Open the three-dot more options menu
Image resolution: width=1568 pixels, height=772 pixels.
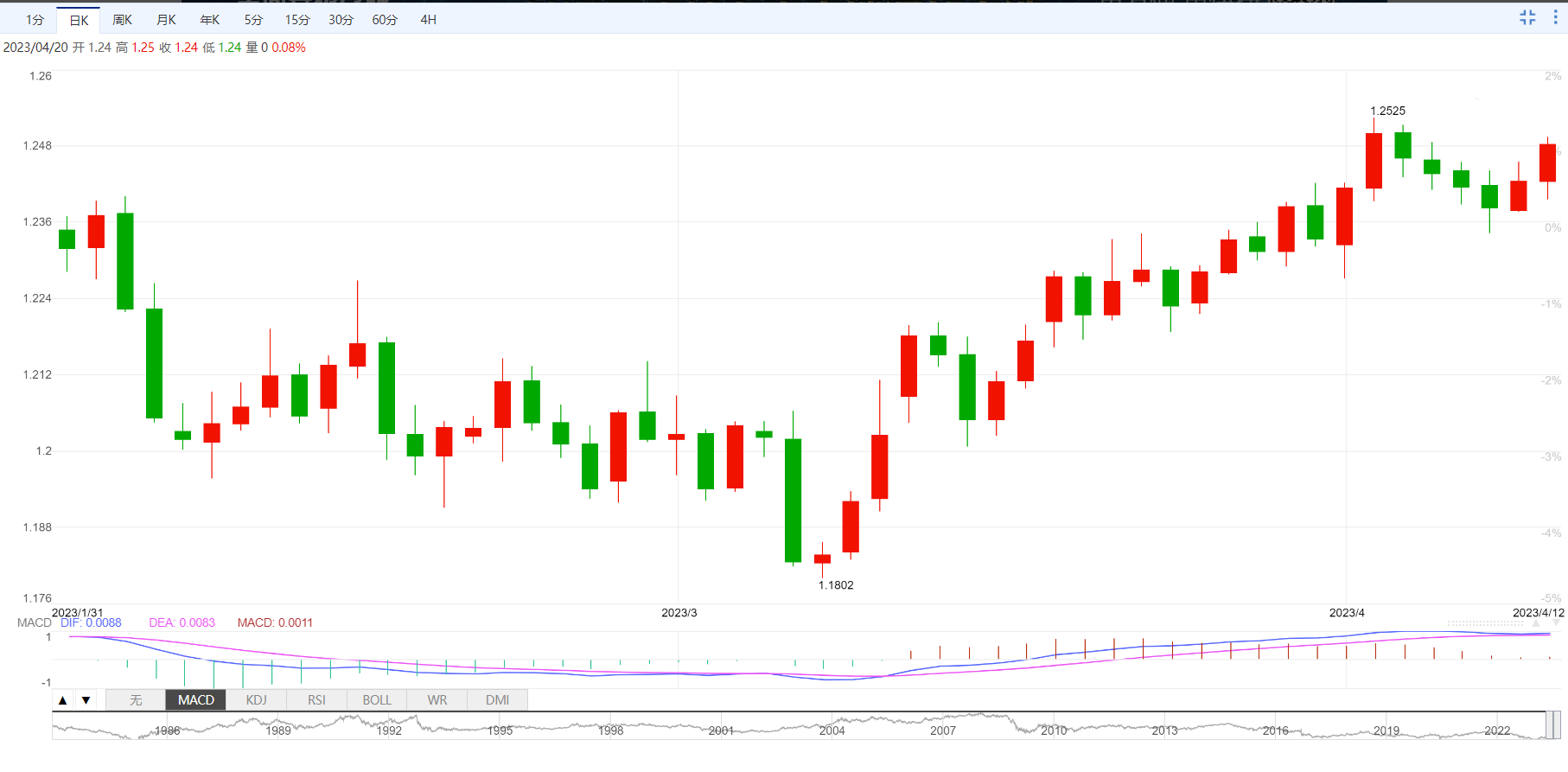(1555, 17)
